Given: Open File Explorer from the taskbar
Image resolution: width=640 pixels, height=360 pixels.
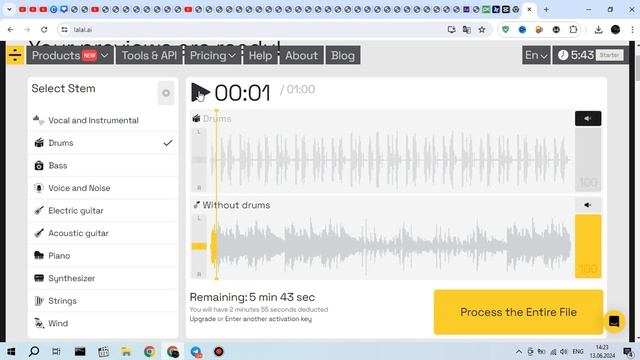Looking at the screenshot, I should [126, 351].
